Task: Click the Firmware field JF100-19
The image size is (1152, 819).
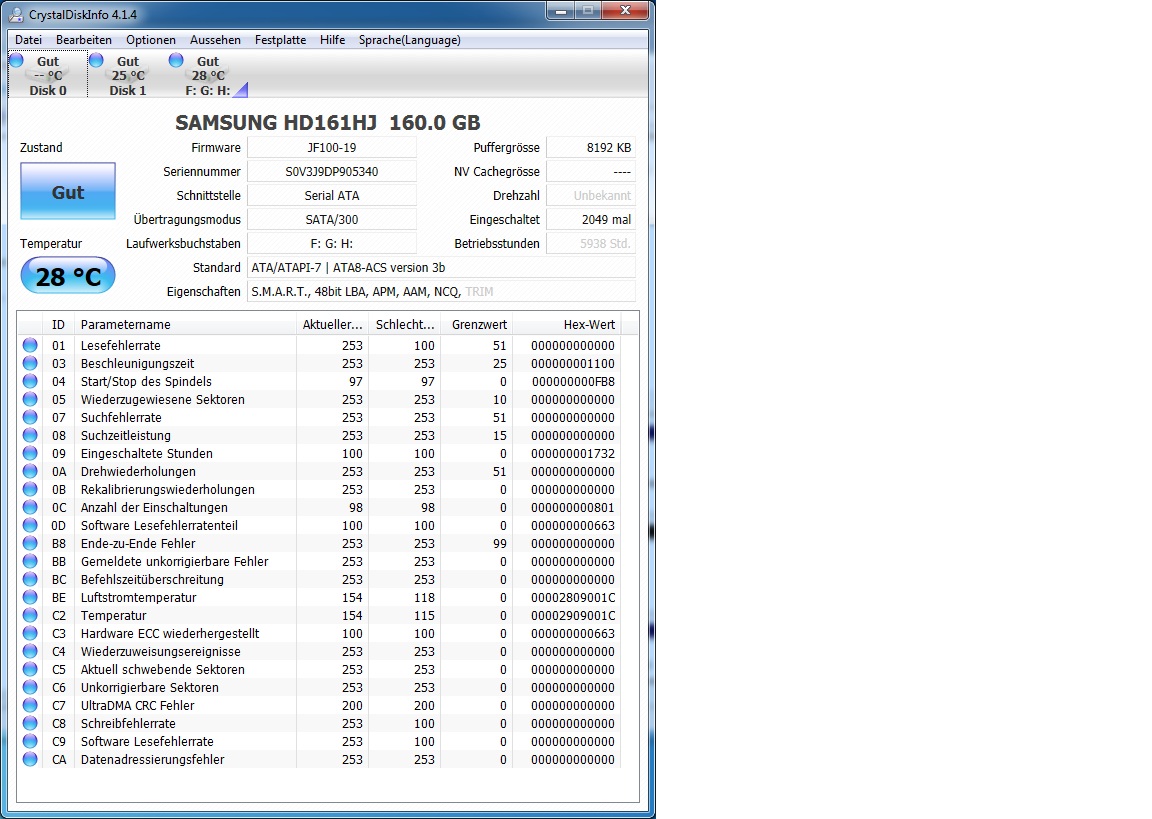Action: click(x=332, y=147)
